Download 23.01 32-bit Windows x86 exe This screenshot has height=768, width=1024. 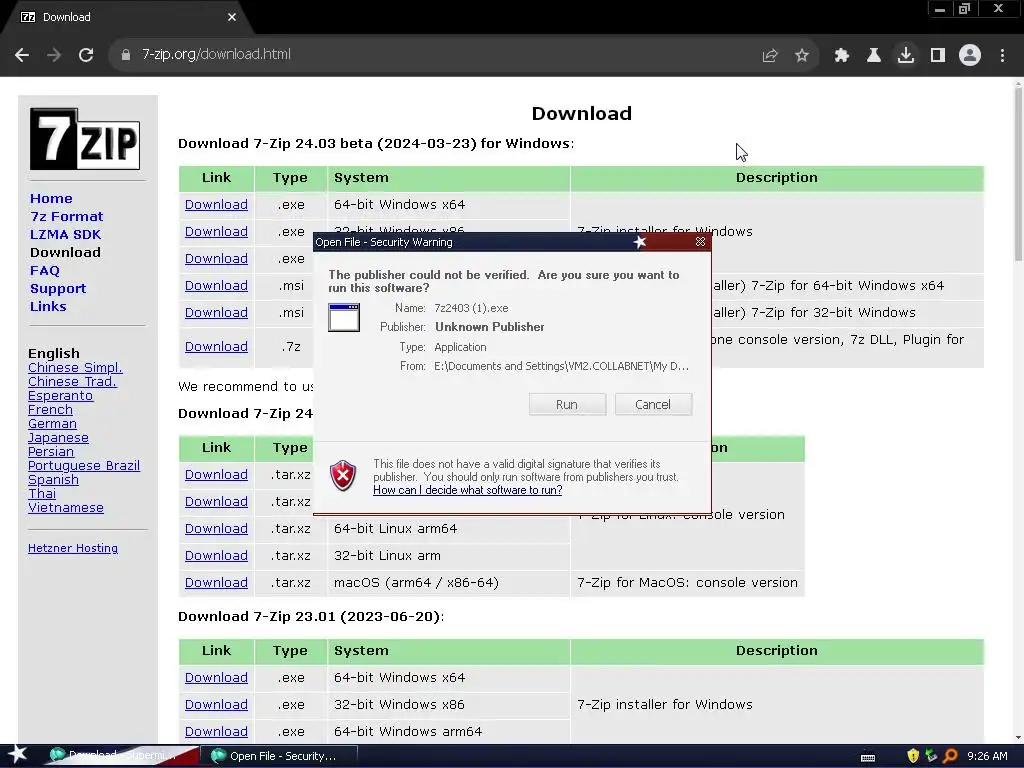[216, 705]
